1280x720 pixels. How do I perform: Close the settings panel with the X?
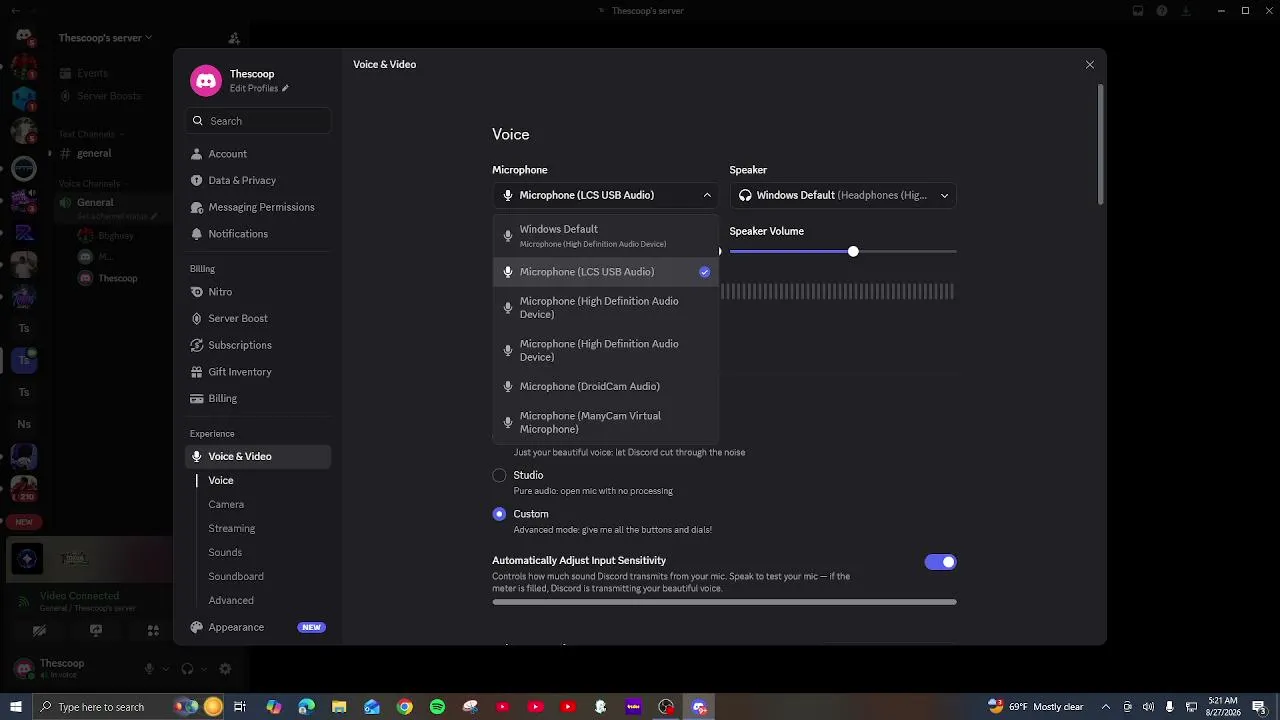coord(1090,65)
